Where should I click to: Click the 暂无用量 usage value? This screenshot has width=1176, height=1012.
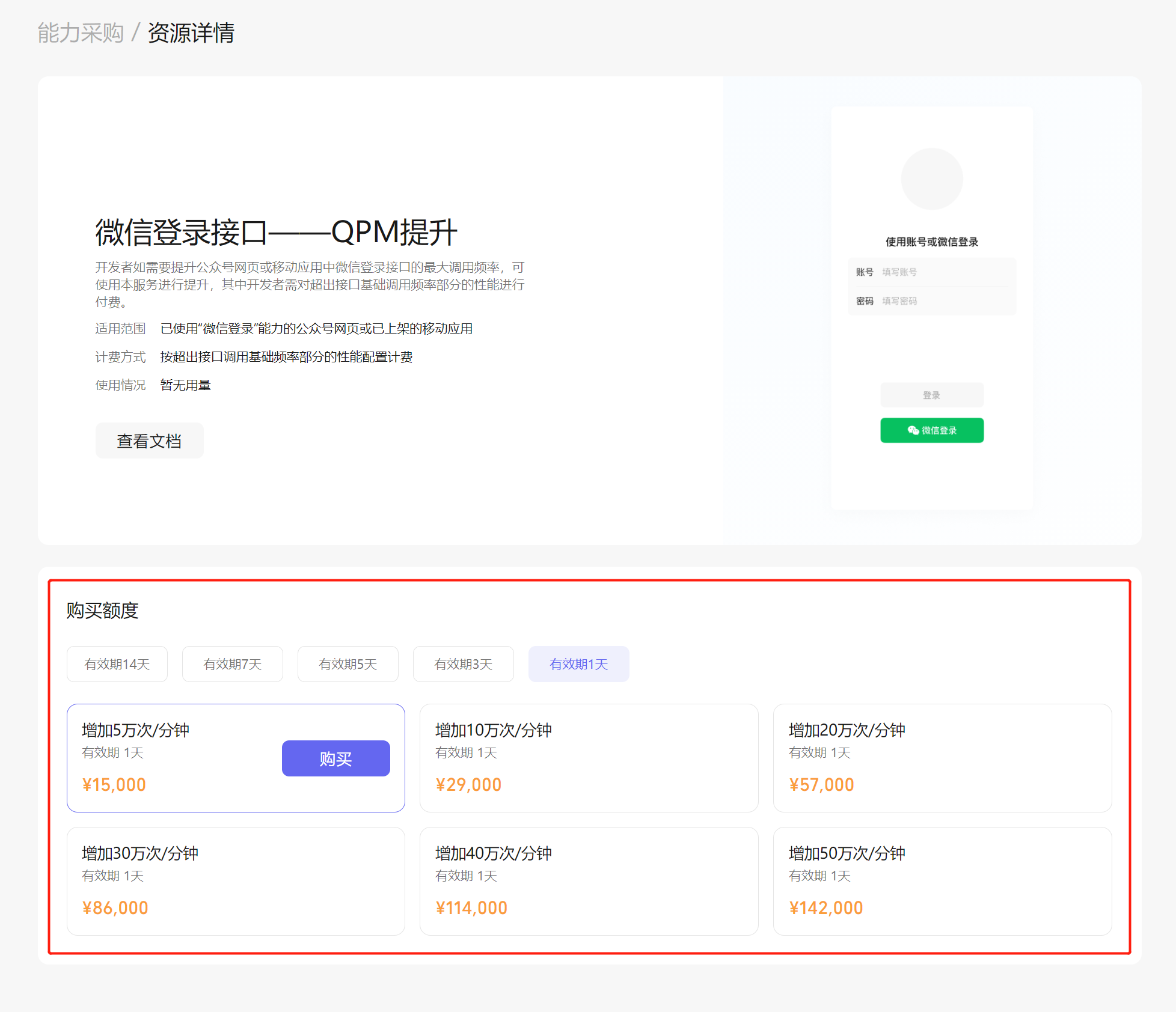pos(186,385)
